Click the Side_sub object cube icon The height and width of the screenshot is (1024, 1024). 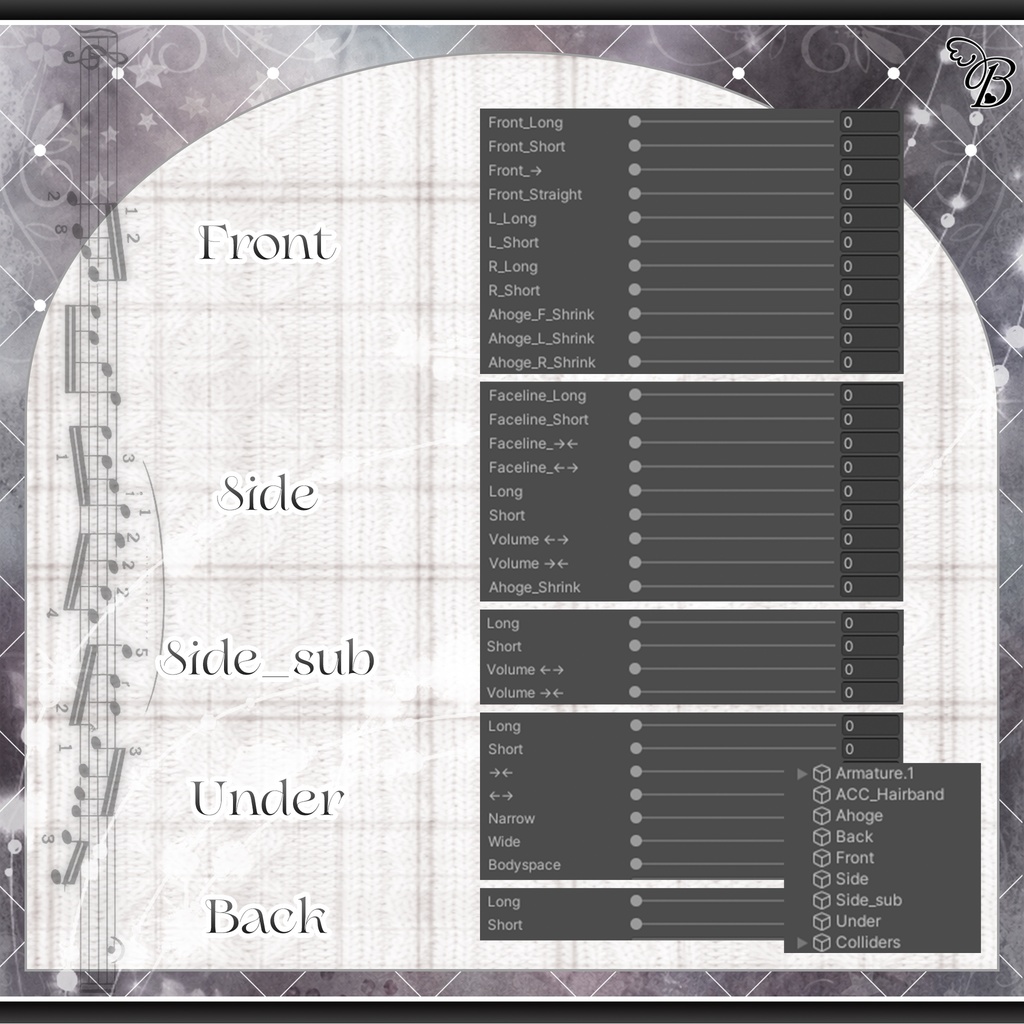[822, 900]
